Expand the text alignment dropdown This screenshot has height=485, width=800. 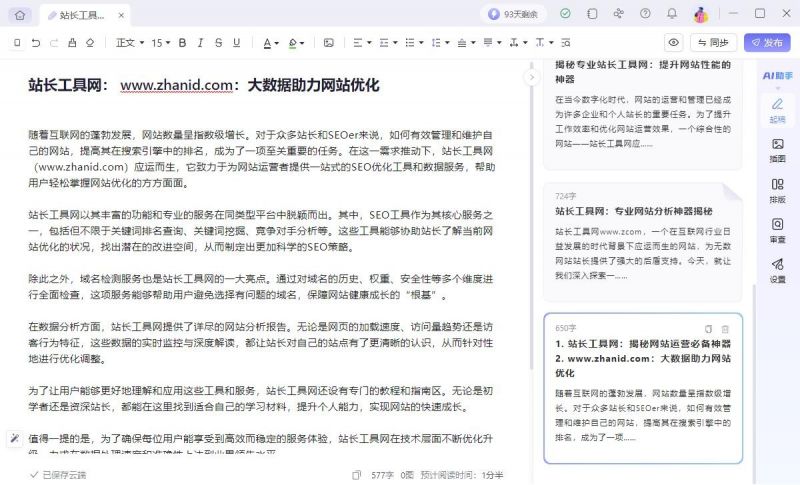coord(362,43)
